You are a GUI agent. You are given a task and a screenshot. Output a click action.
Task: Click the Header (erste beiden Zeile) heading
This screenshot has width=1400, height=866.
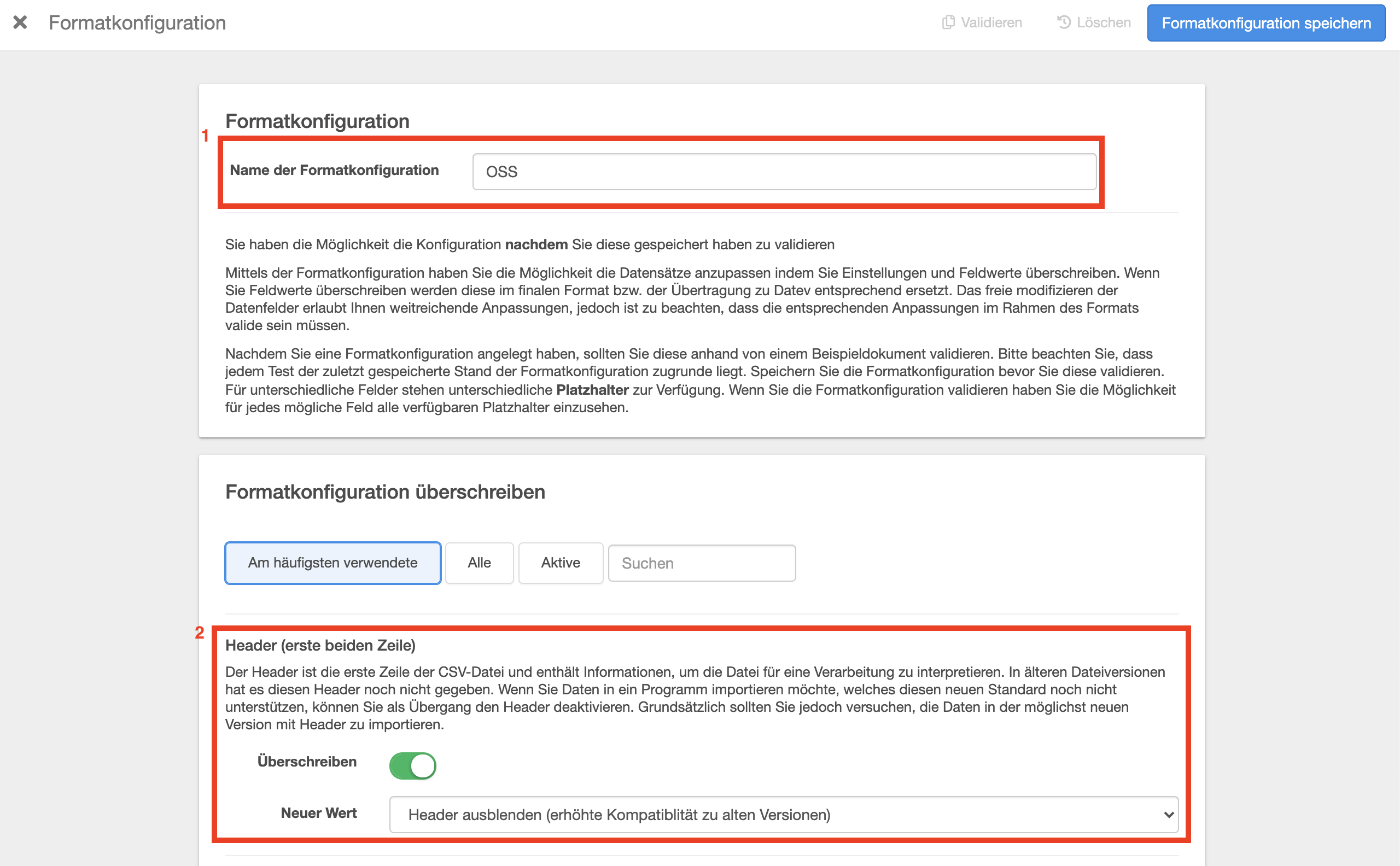pos(320,646)
